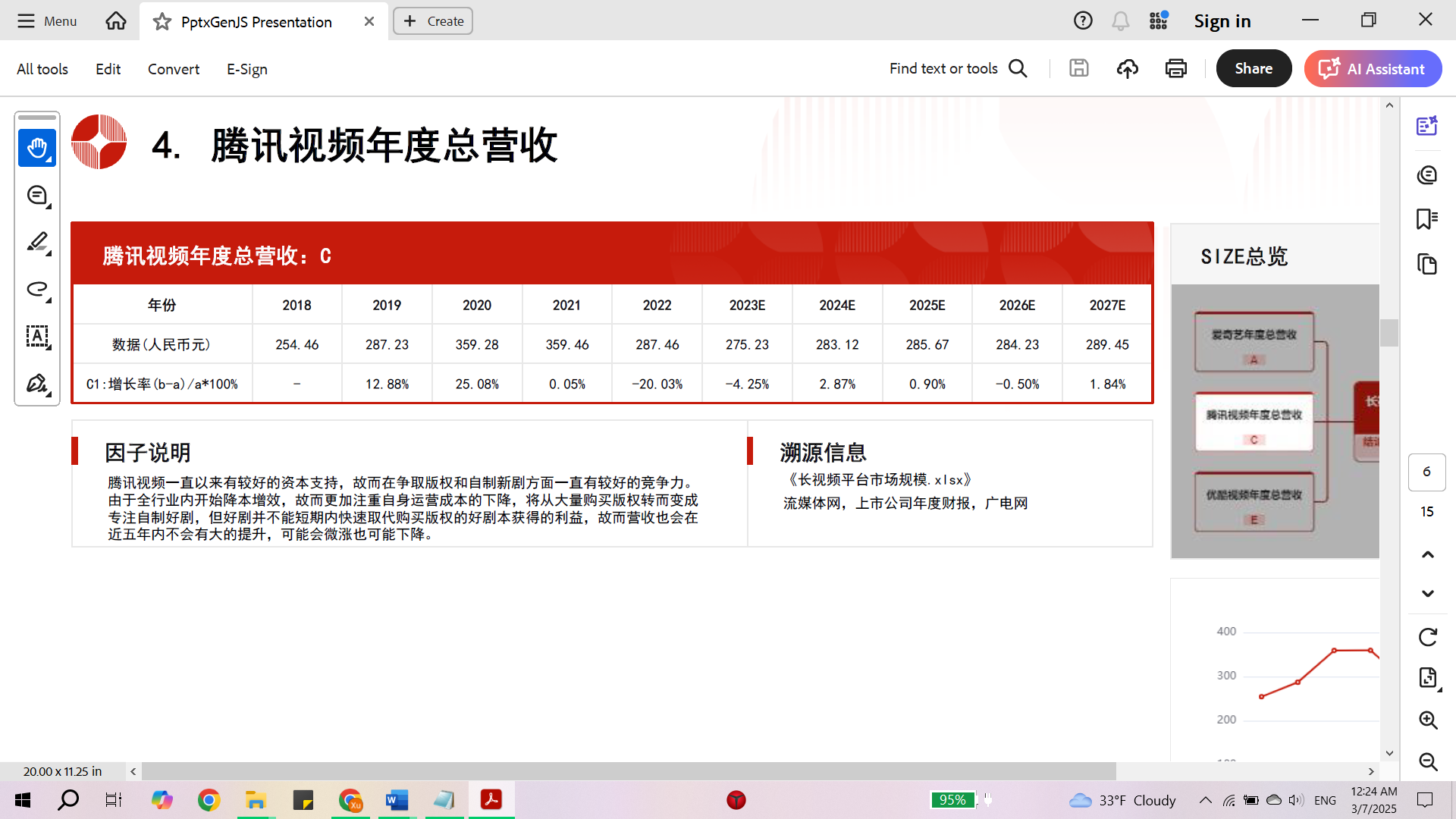
Task: Click the zoom in magnifier icon
Action: click(x=1428, y=720)
